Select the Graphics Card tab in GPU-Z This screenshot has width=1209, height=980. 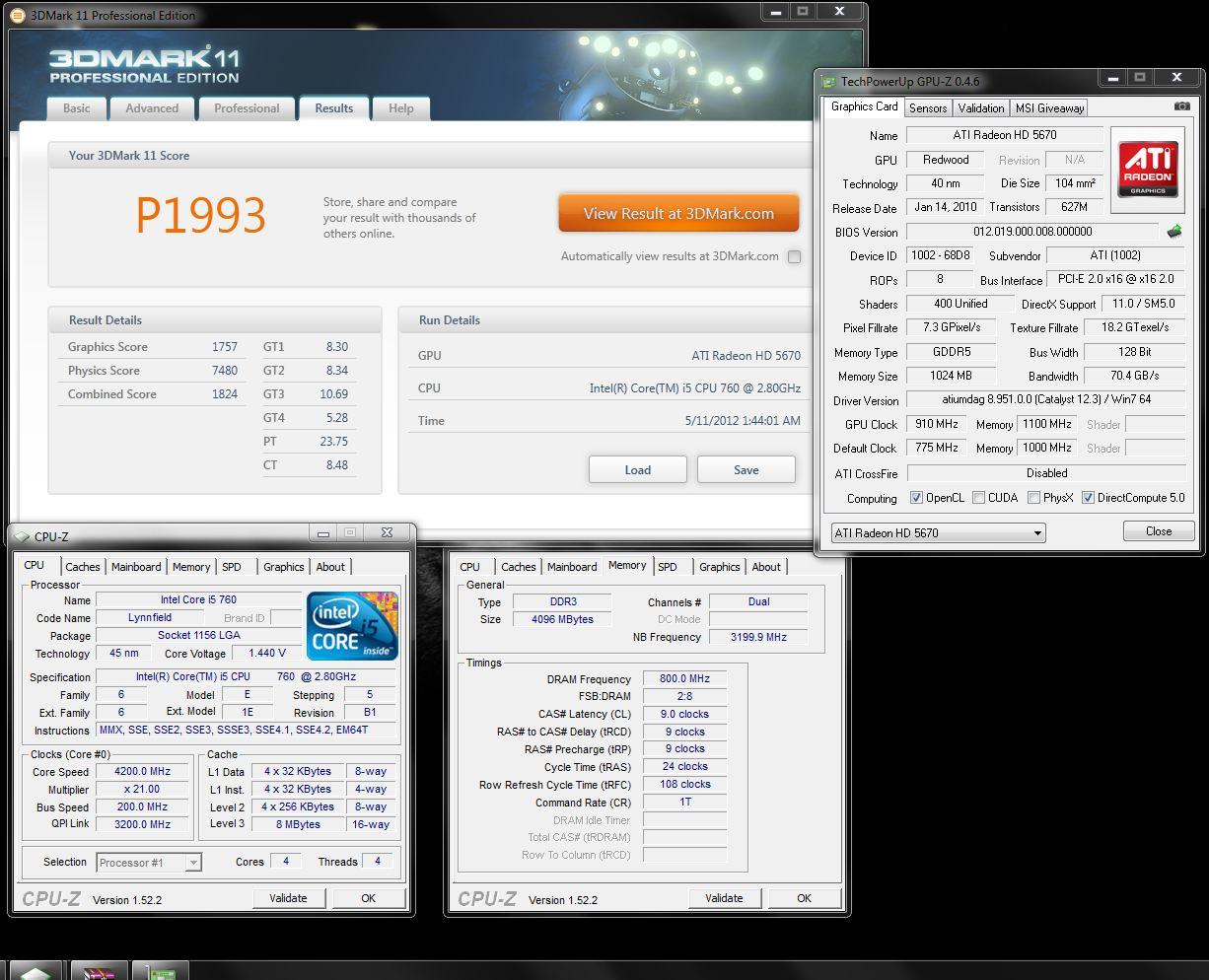pos(865,106)
